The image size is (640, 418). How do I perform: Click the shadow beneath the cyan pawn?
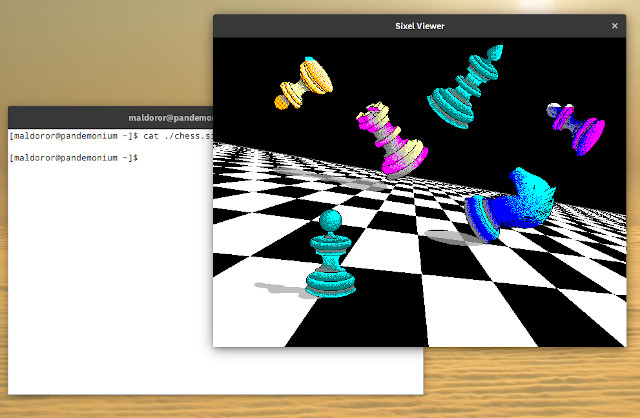coord(277,289)
